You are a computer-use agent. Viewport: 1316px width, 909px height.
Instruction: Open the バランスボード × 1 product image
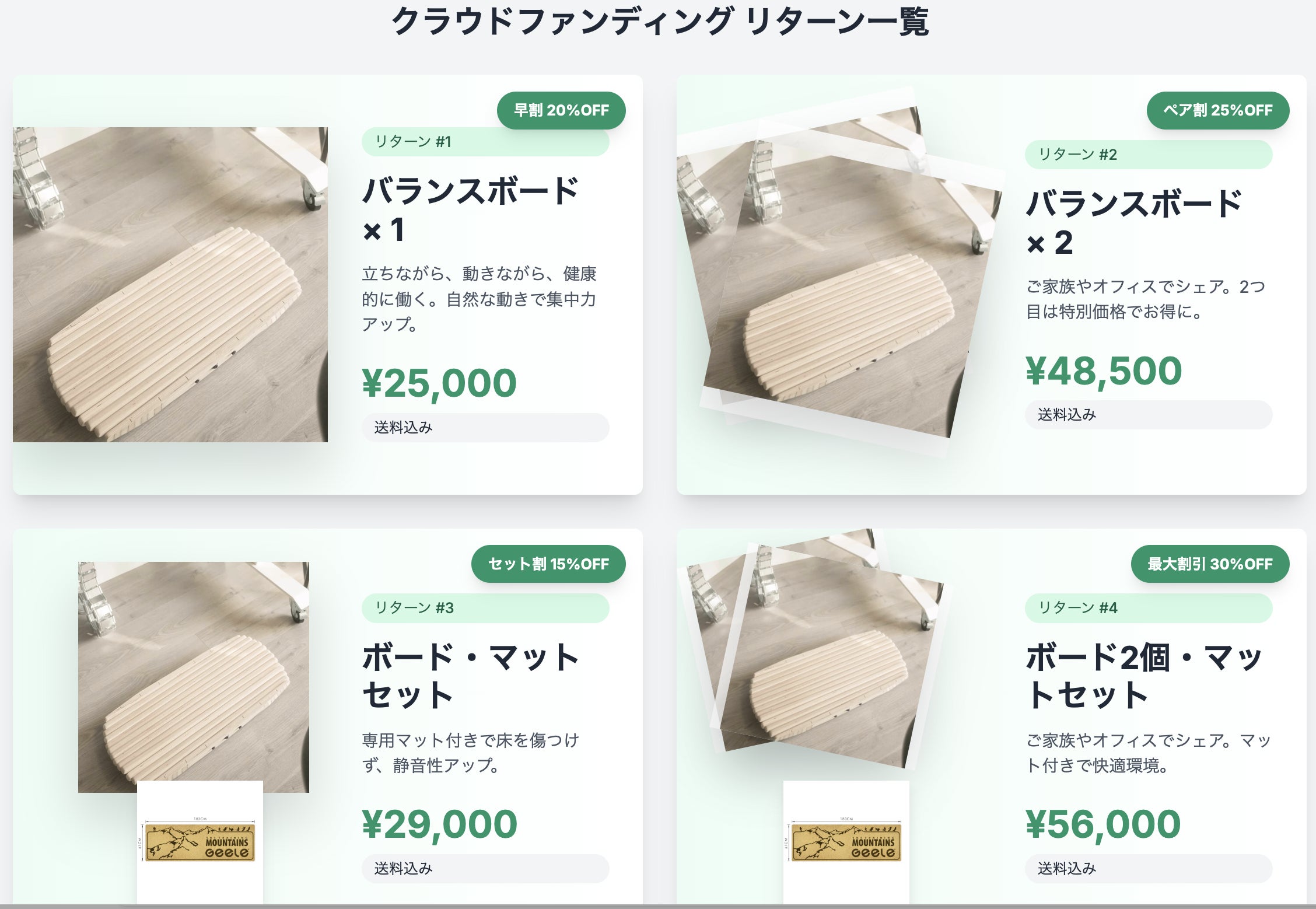pyautogui.click(x=170, y=284)
